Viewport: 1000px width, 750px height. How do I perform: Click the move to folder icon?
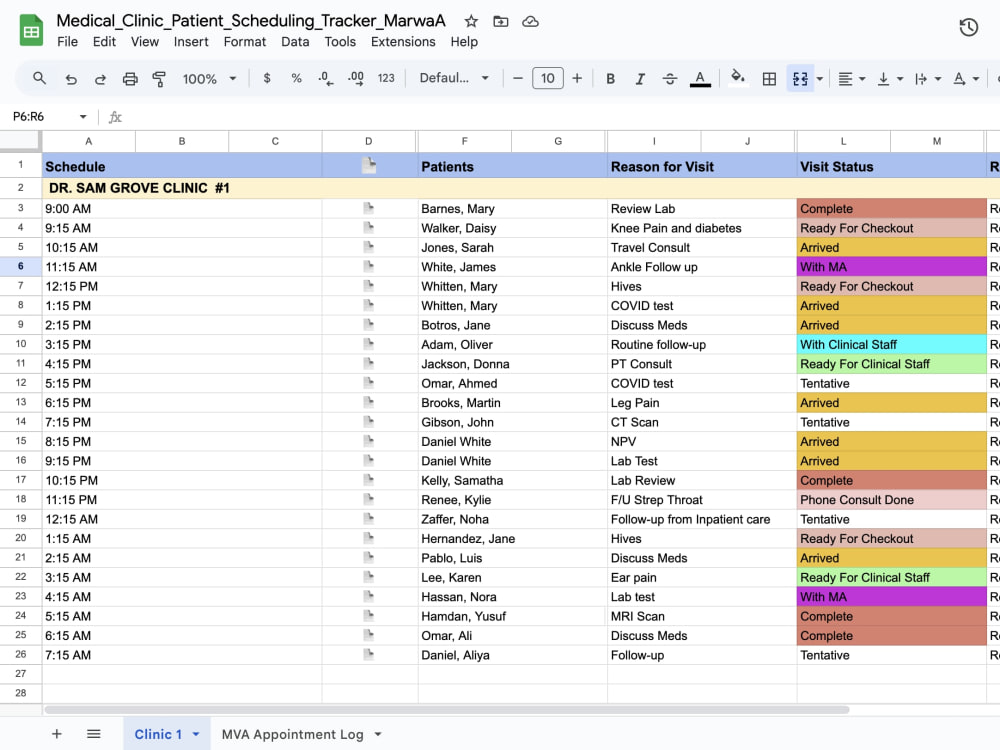pyautogui.click(x=501, y=22)
